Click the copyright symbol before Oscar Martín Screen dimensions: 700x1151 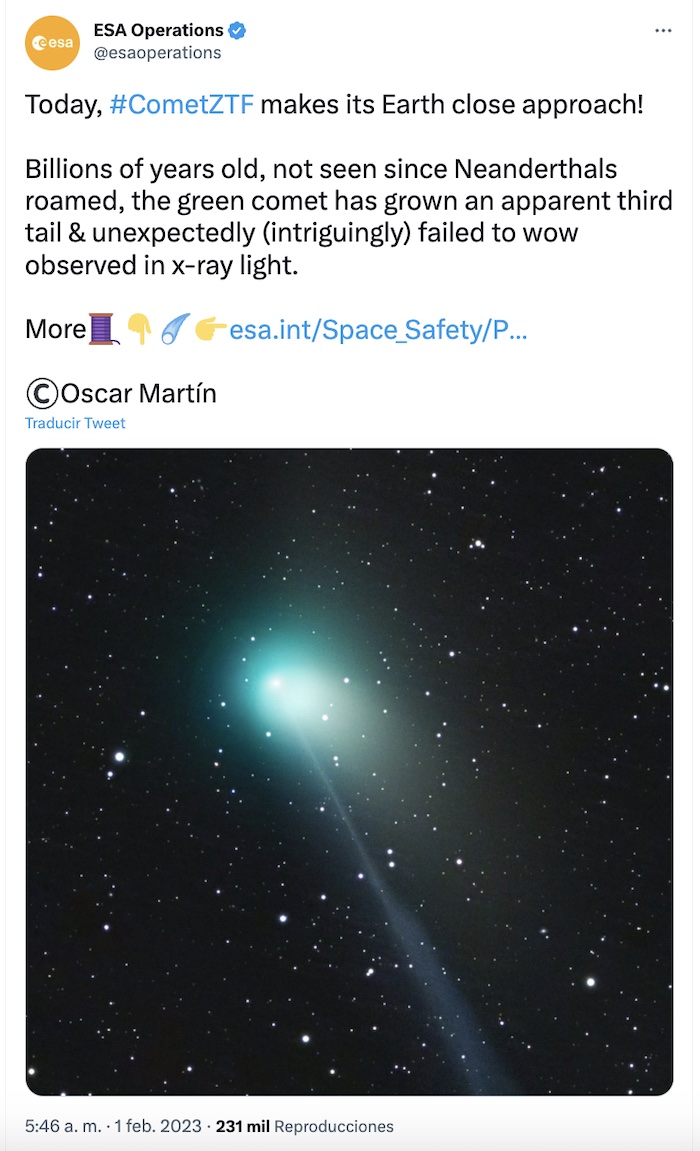click(42, 393)
